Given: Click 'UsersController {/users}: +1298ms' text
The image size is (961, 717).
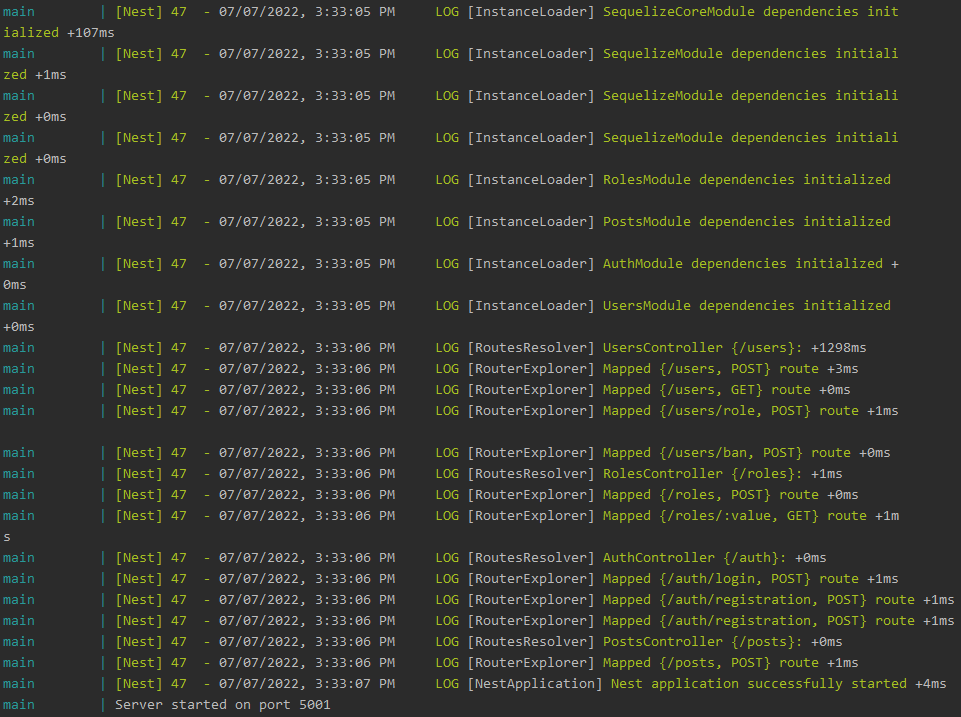Looking at the screenshot, I should pos(734,347).
